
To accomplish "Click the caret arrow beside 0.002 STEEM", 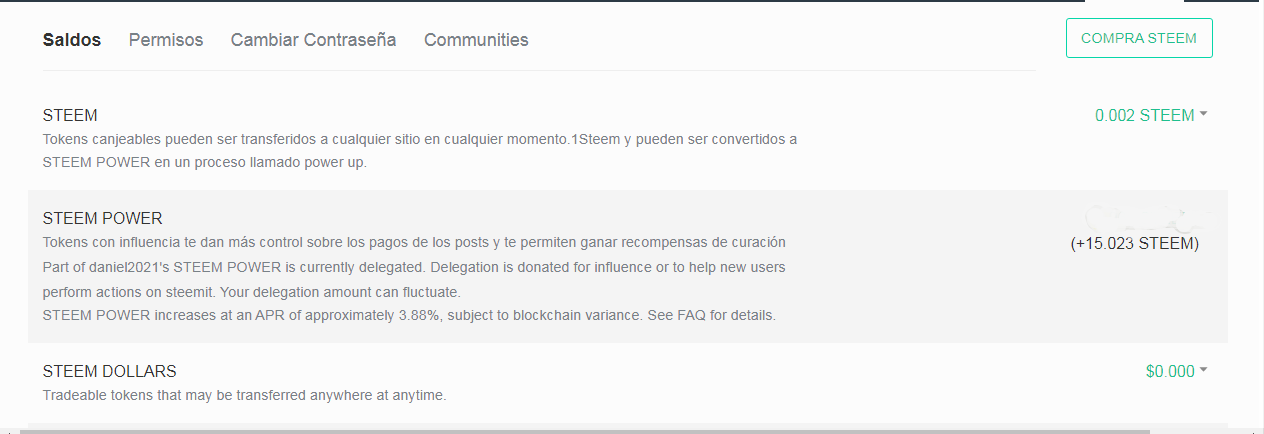I will [x=1203, y=115].
